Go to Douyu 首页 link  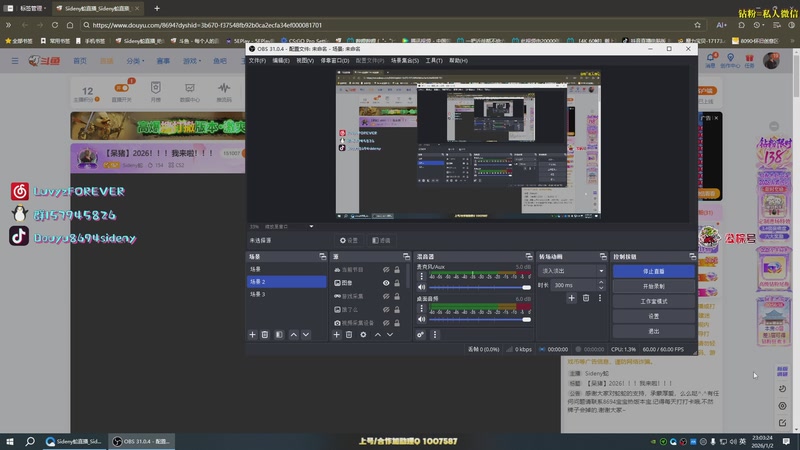(80, 61)
